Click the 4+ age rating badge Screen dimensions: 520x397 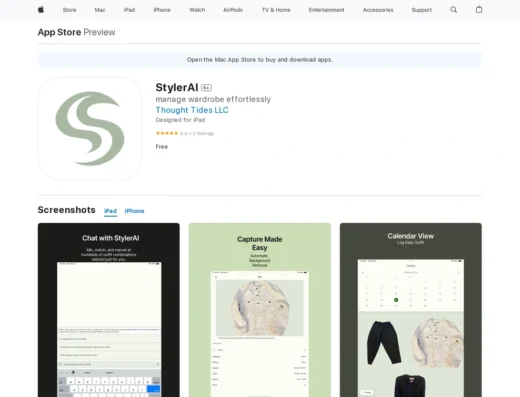click(x=206, y=88)
